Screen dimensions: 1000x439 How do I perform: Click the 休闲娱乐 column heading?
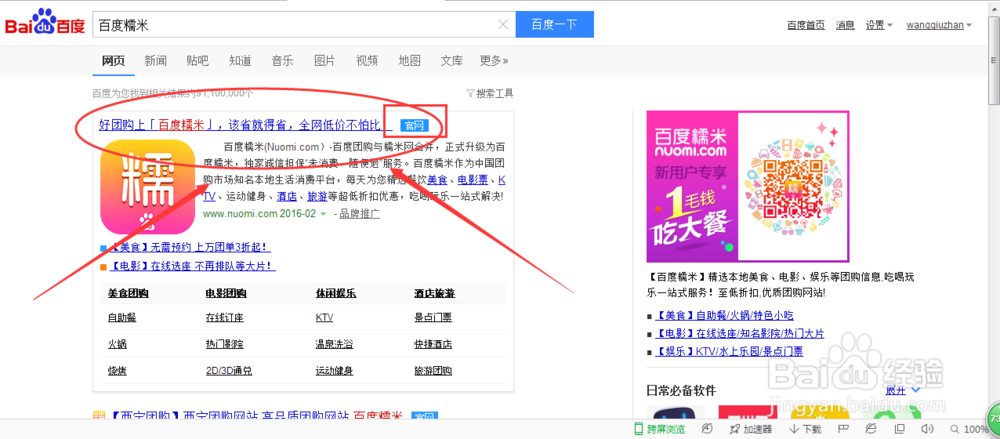tap(336, 294)
